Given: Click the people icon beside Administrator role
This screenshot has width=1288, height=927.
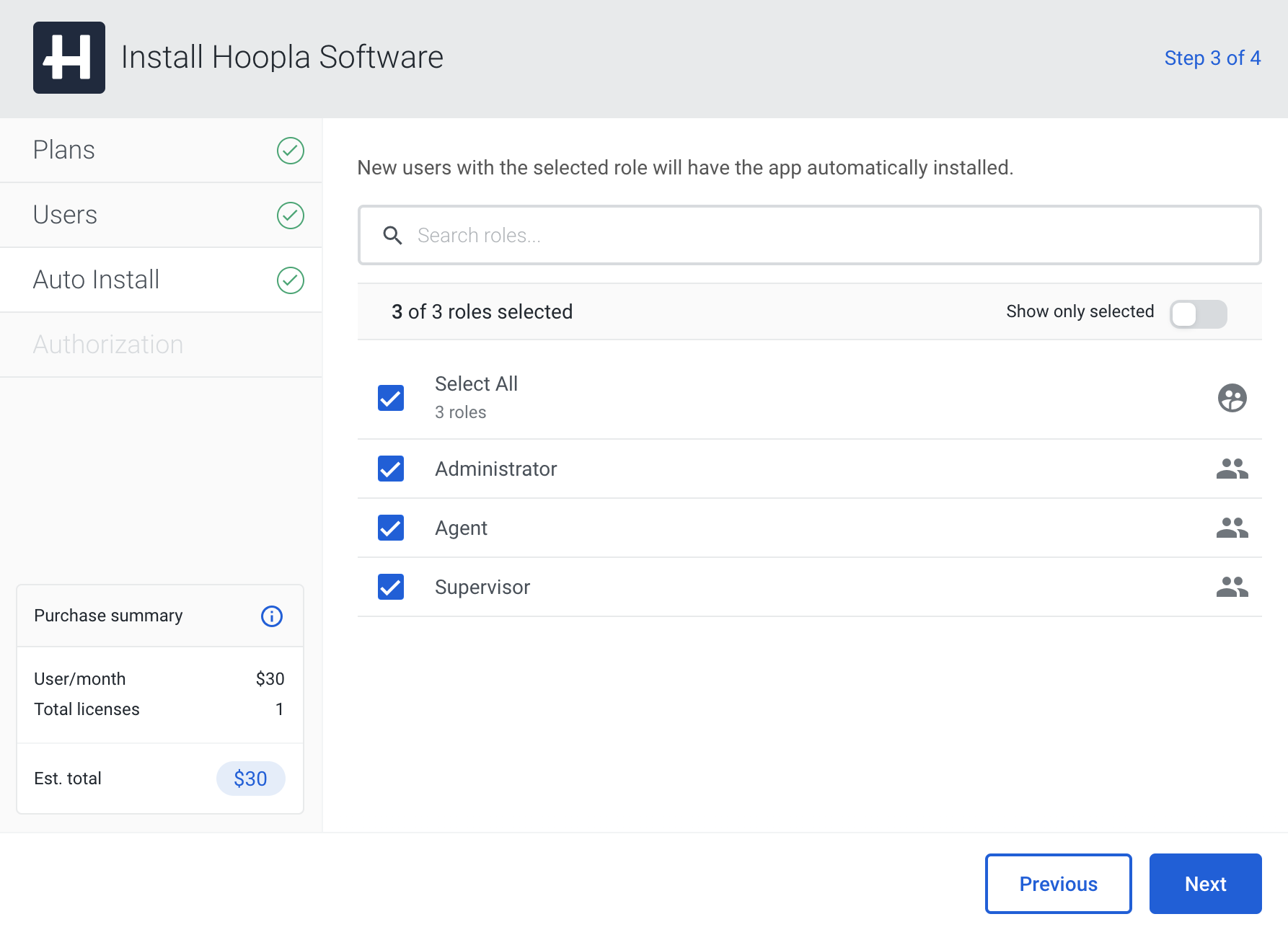Looking at the screenshot, I should (1231, 469).
